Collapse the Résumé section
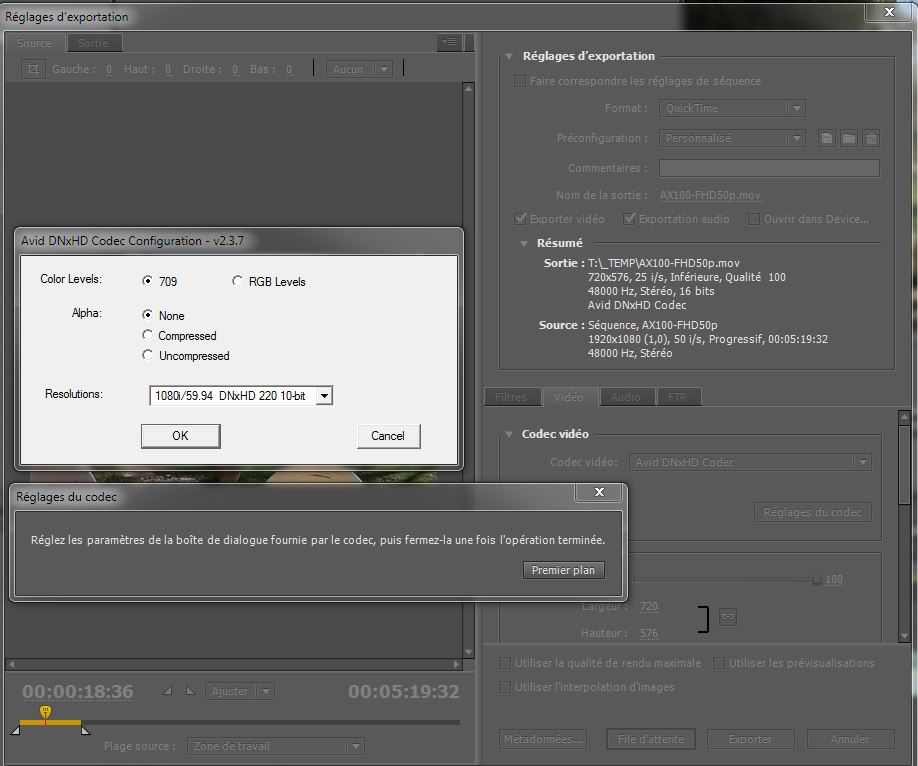 click(524, 243)
